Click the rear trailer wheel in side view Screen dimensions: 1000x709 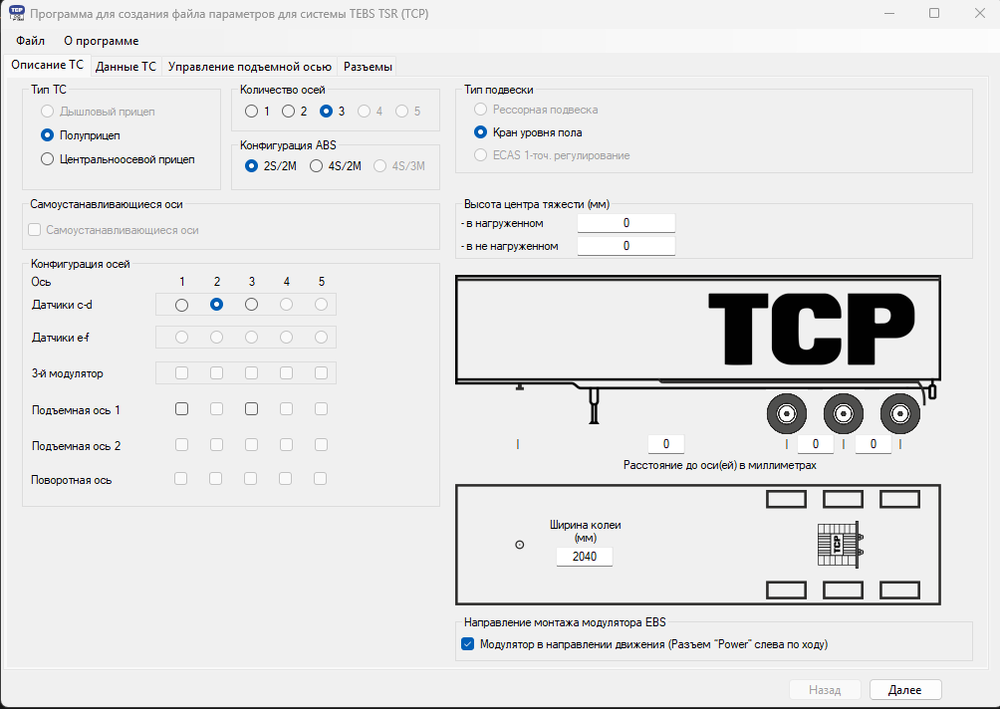(900, 414)
